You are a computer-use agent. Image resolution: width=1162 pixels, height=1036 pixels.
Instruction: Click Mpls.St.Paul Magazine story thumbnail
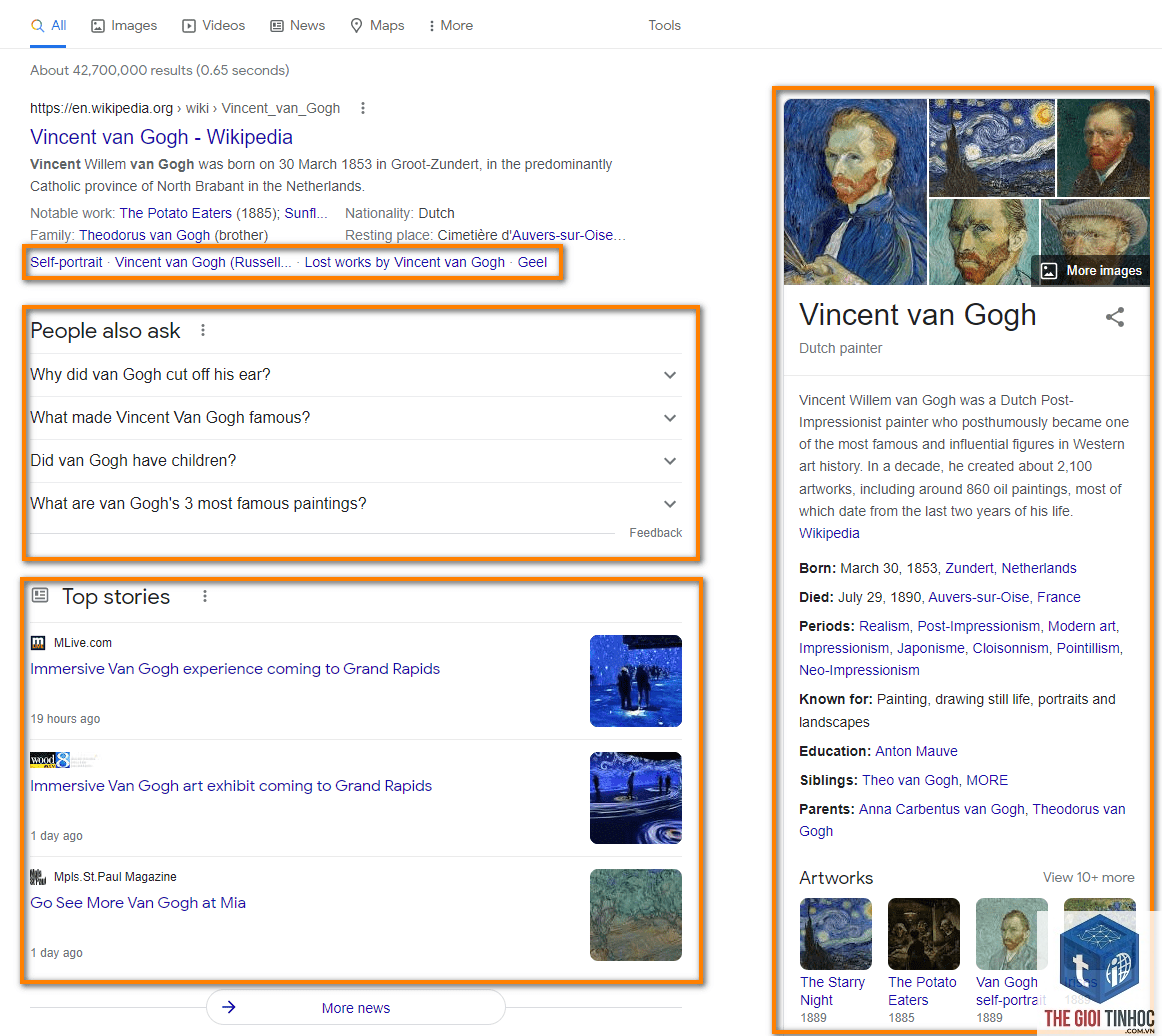click(636, 915)
